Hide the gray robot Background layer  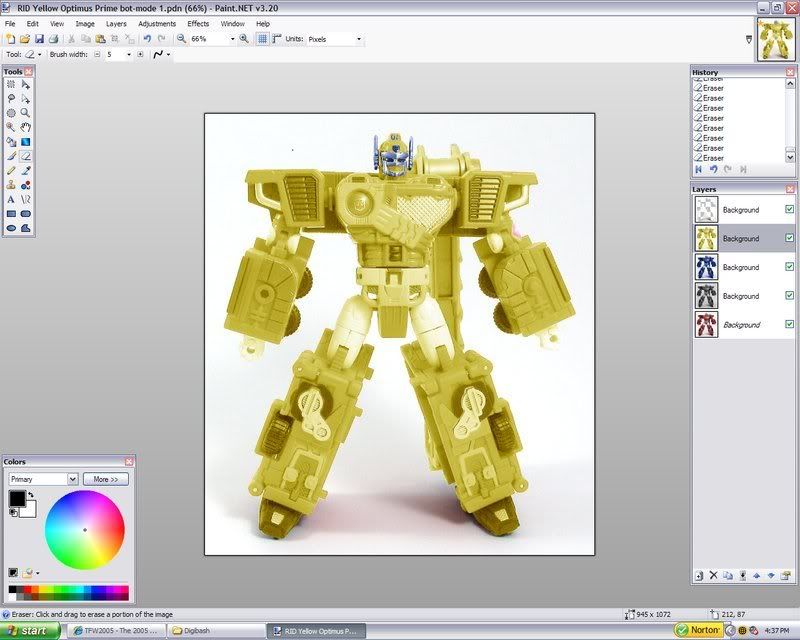tap(789, 295)
